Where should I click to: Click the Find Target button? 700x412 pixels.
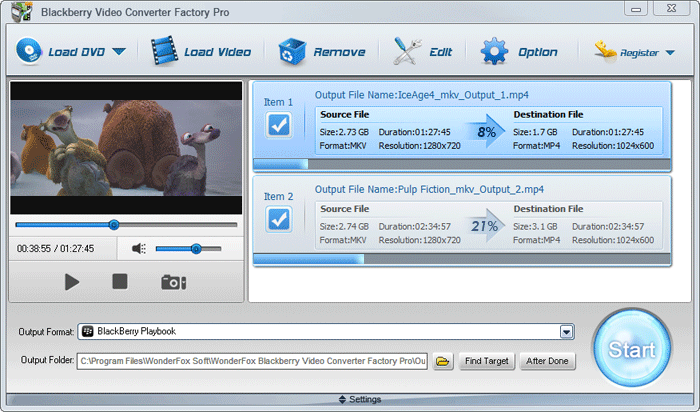coord(487,361)
